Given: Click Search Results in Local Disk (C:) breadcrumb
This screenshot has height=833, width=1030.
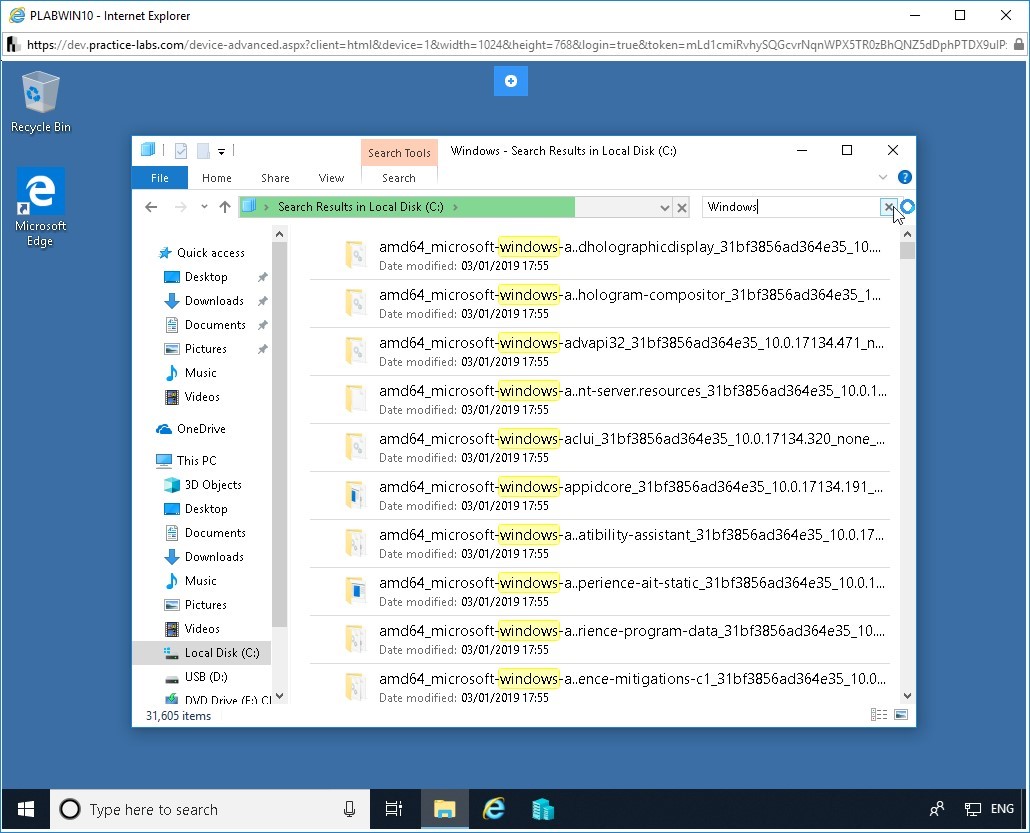Looking at the screenshot, I should [x=361, y=207].
